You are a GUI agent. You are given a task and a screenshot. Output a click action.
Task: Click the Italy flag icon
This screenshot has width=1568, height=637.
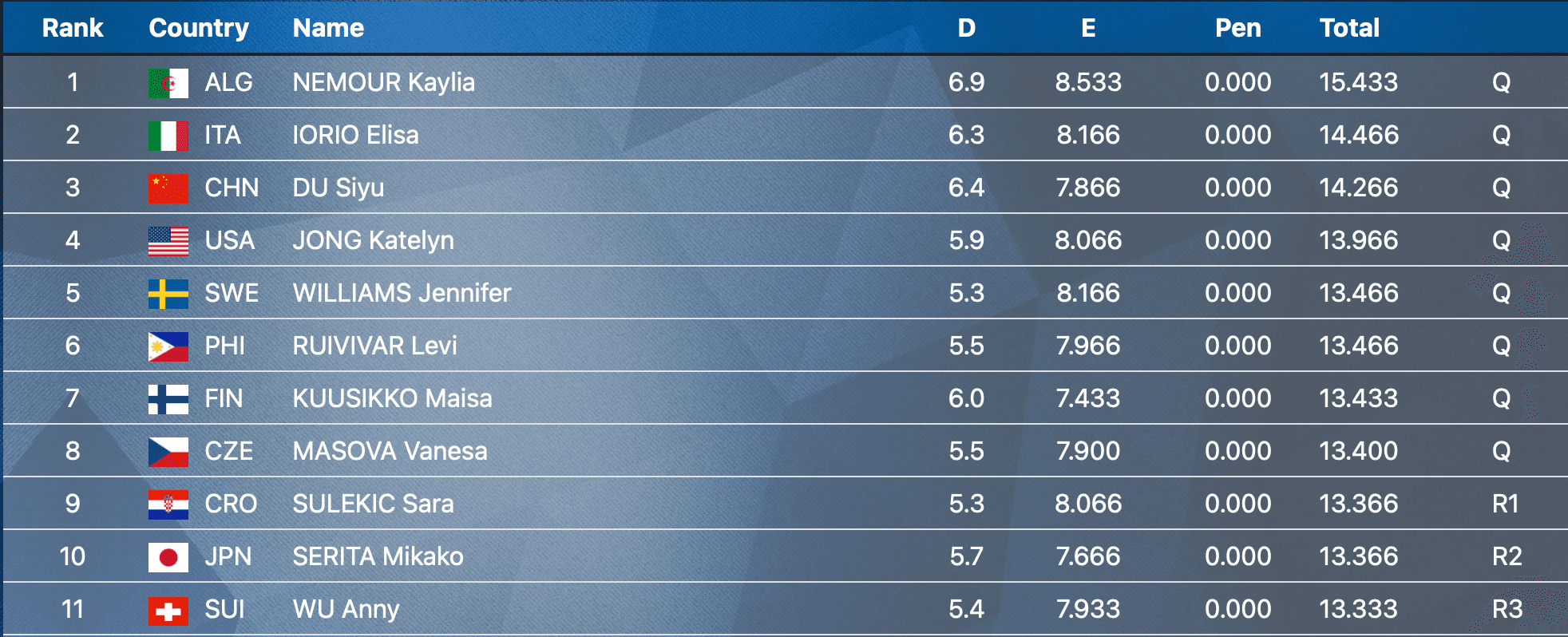click(168, 136)
